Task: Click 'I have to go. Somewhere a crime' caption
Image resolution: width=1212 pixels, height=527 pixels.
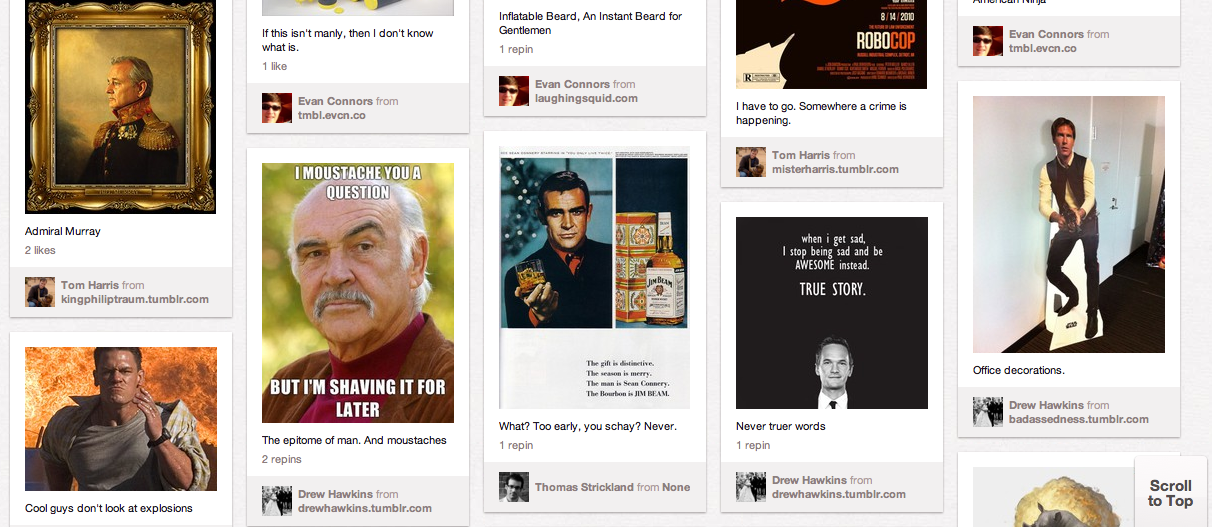Action: click(x=822, y=113)
